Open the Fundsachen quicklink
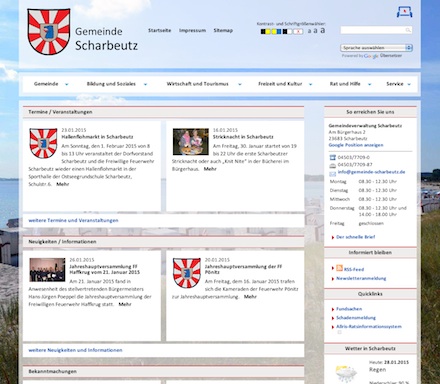 click(x=349, y=309)
